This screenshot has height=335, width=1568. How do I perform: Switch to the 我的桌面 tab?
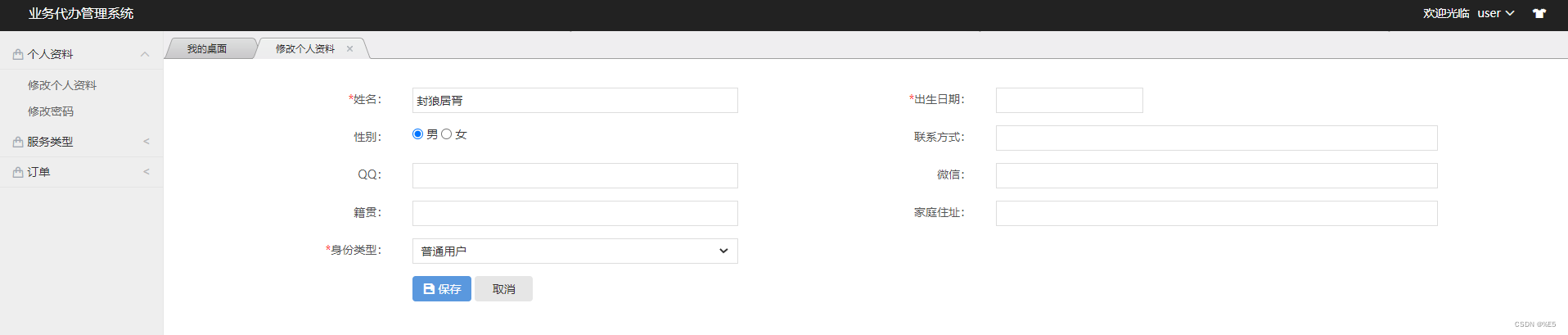point(207,48)
